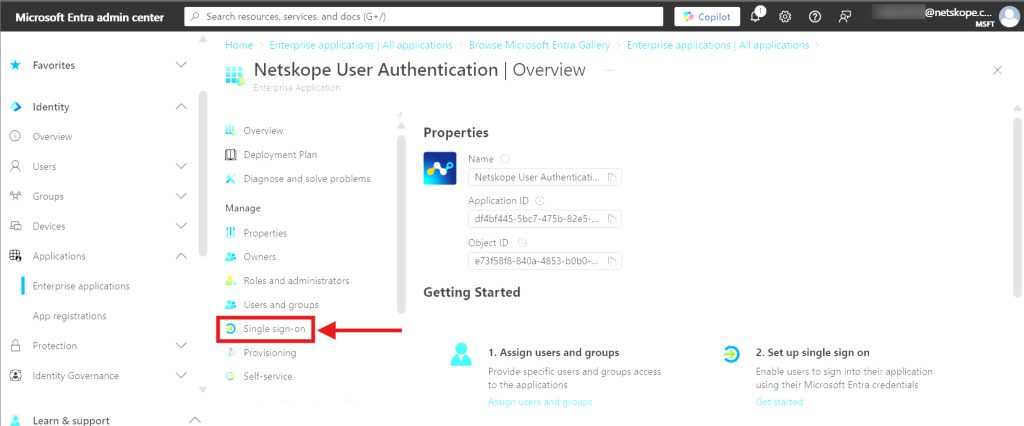Click the Learn & support icon
The height and width of the screenshot is (426, 1024).
point(15,421)
